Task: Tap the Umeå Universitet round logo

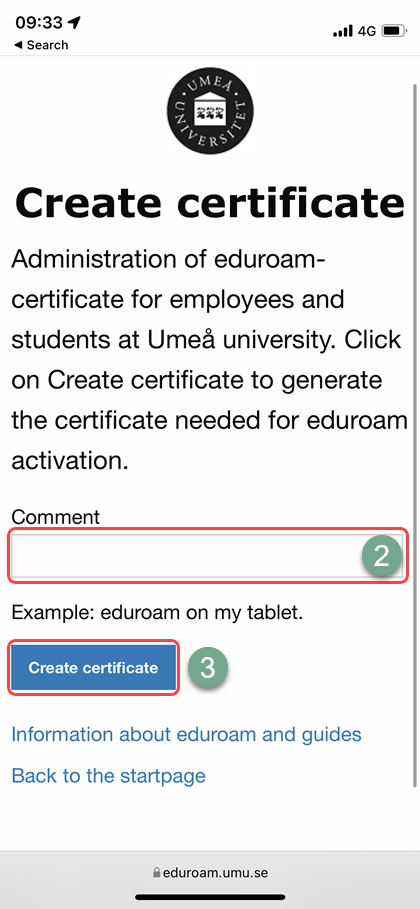Action: [x=210, y=110]
